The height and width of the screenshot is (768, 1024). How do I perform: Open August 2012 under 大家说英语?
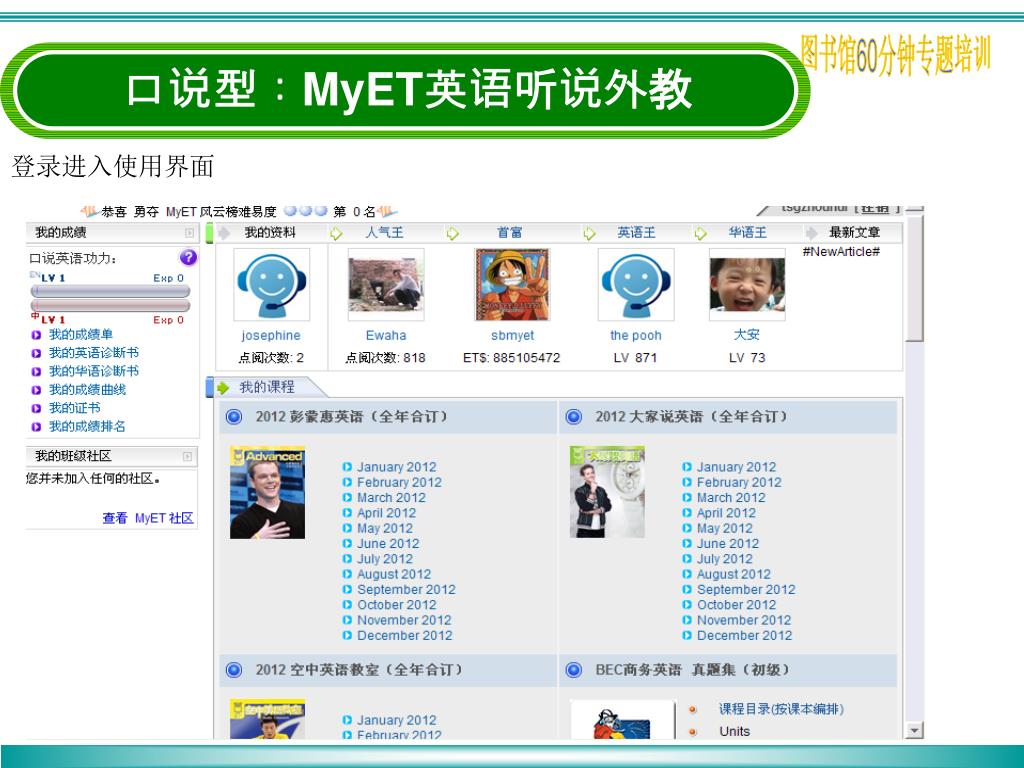coord(733,574)
